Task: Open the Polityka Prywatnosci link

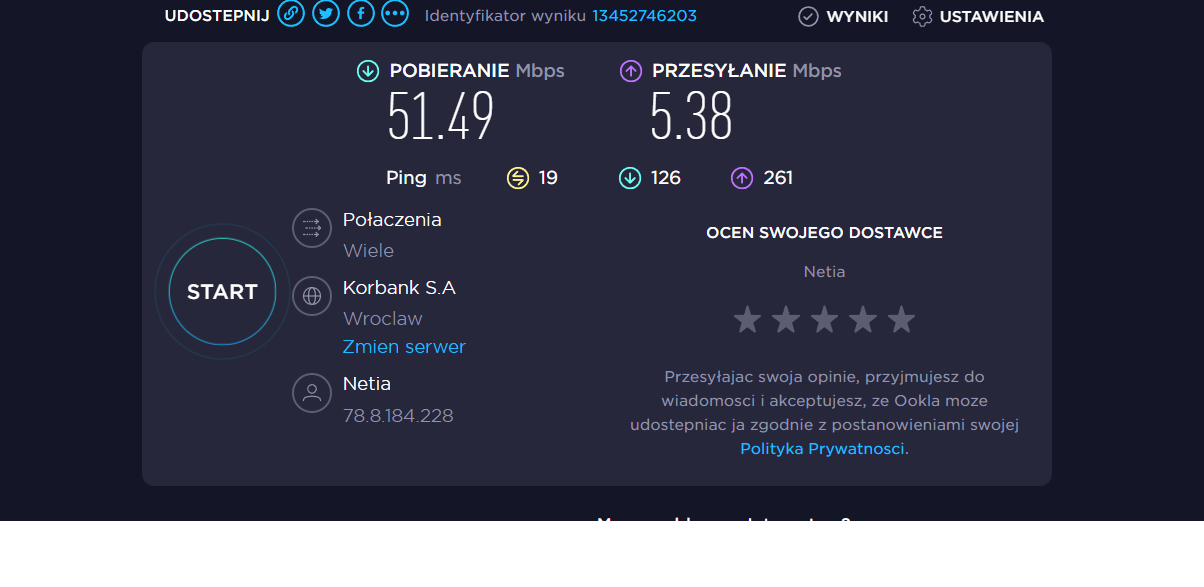Action: click(x=822, y=449)
